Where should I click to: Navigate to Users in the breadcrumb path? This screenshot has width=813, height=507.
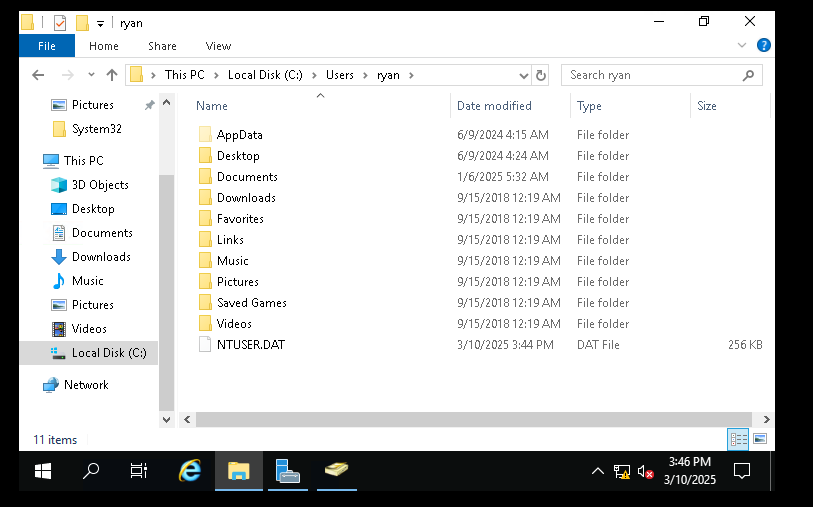340,75
